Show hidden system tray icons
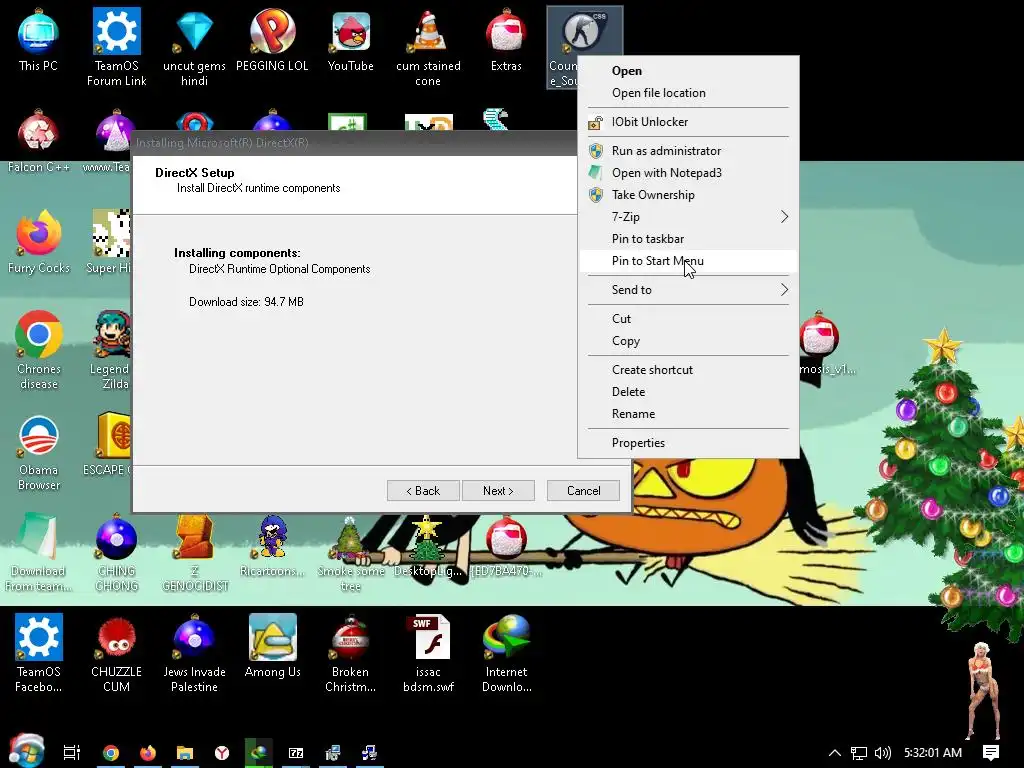 [834, 753]
